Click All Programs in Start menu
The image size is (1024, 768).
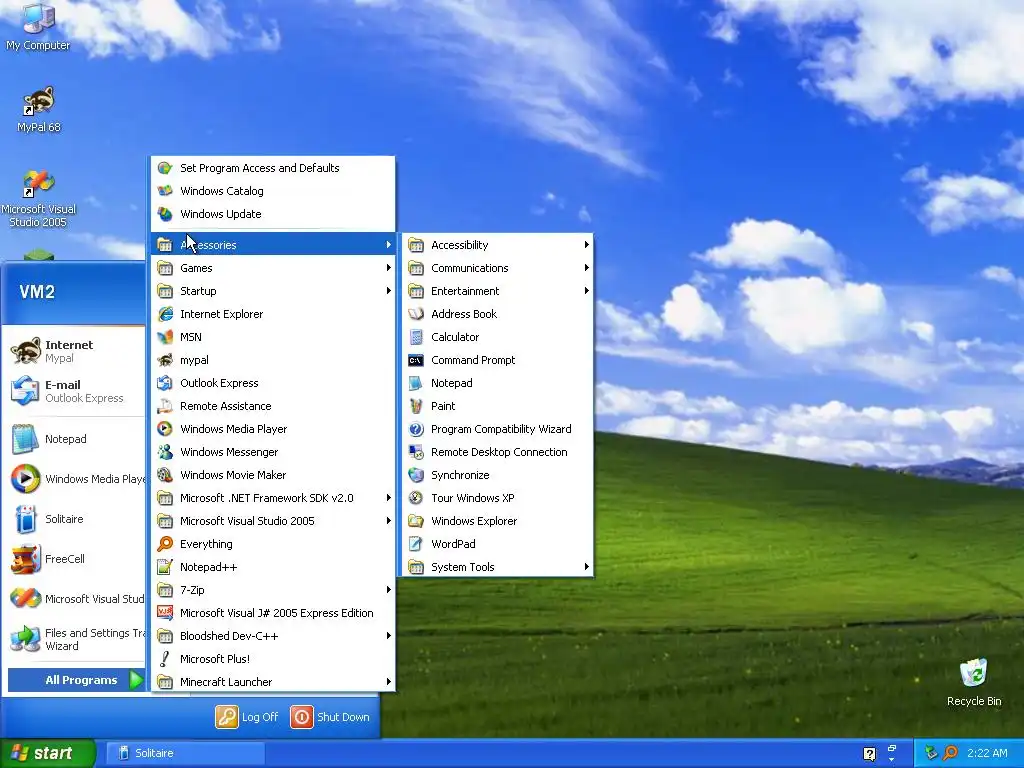point(76,680)
